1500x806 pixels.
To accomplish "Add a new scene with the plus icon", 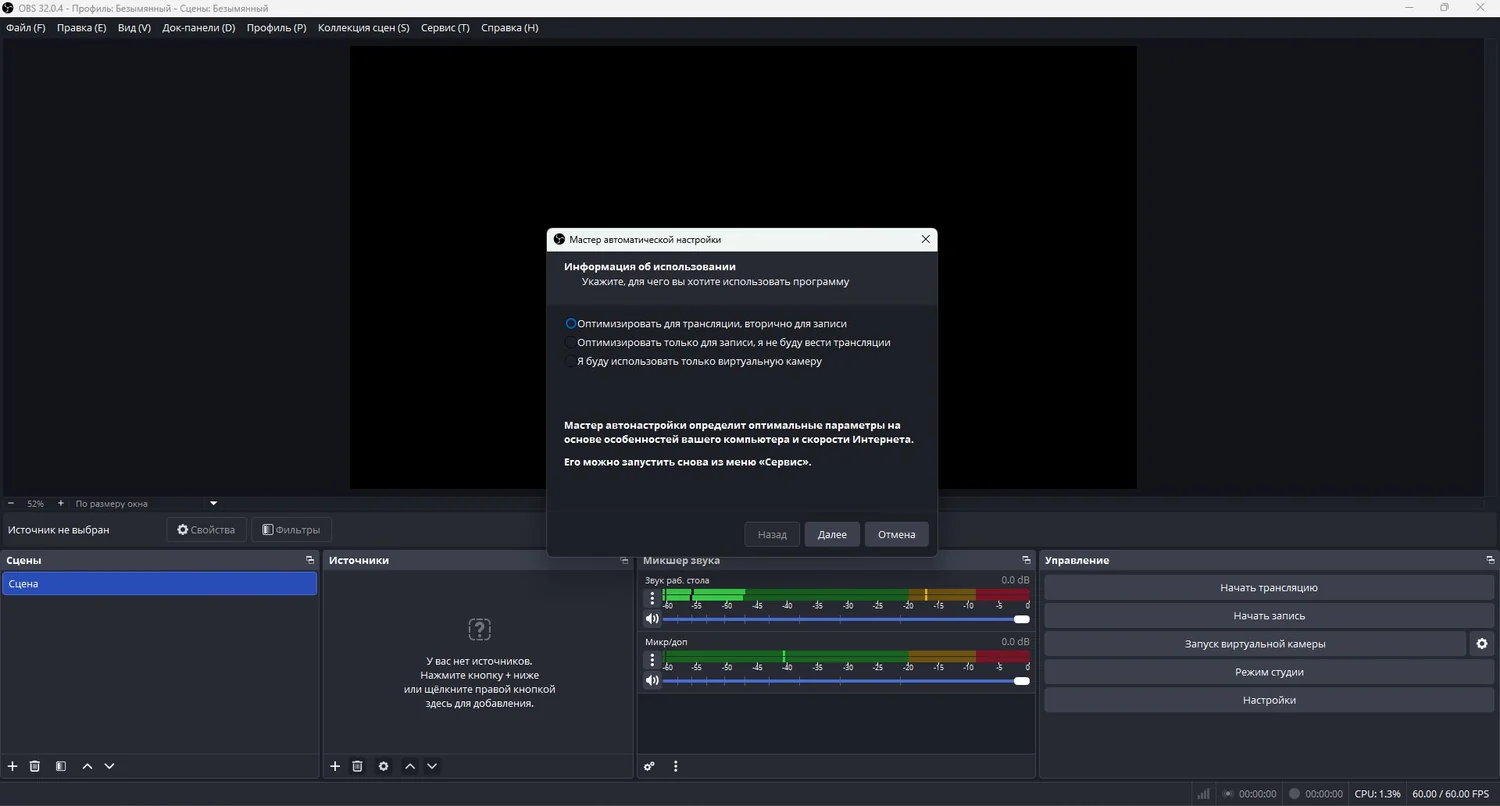I will (x=13, y=766).
